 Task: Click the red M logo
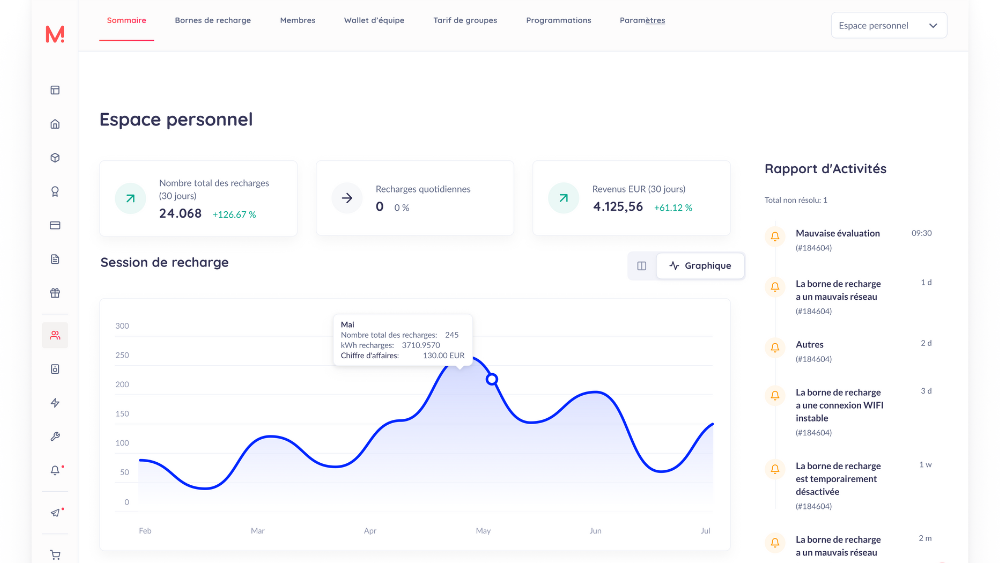click(x=55, y=34)
